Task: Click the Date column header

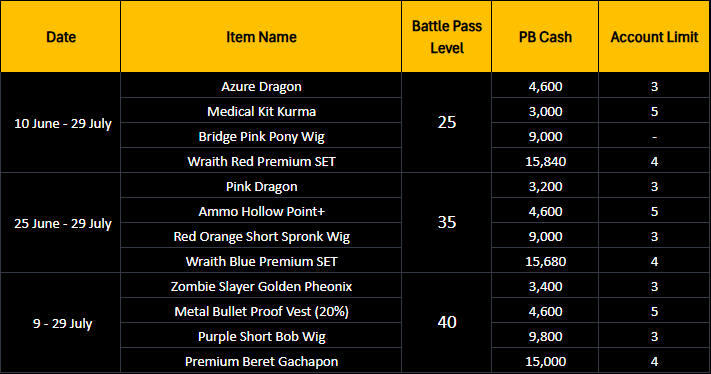Action: click(x=61, y=37)
